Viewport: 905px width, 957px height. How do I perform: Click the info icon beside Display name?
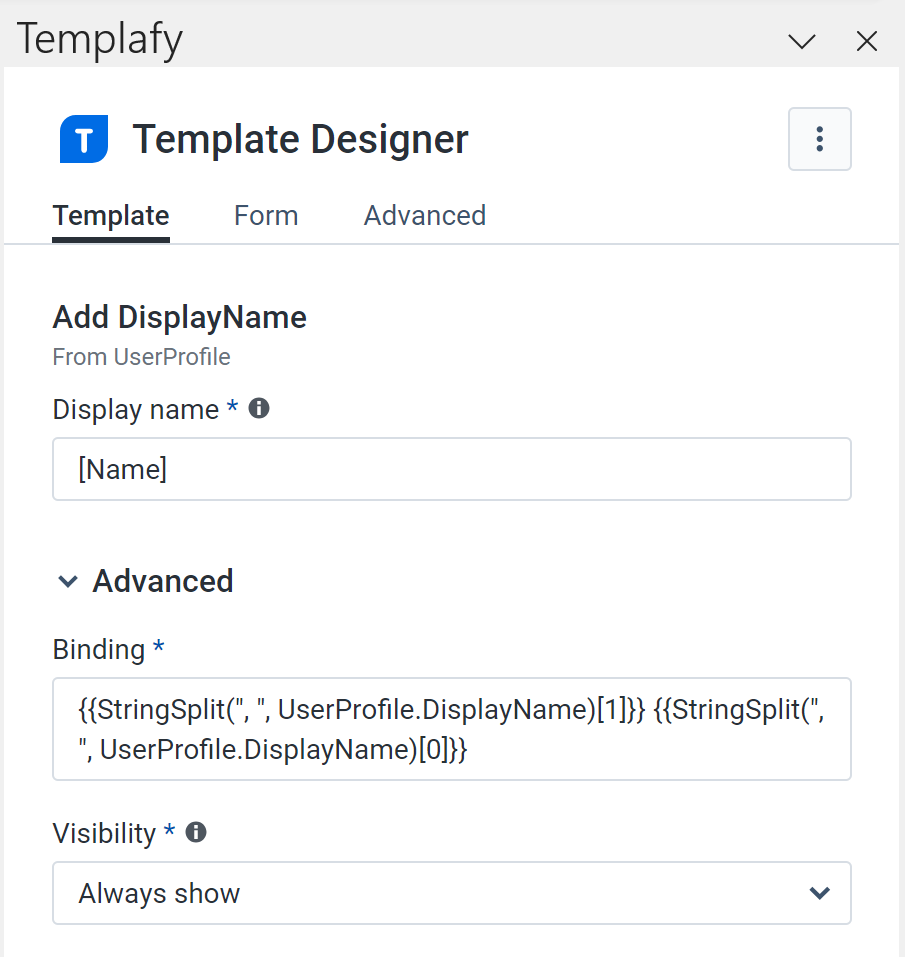point(259,408)
